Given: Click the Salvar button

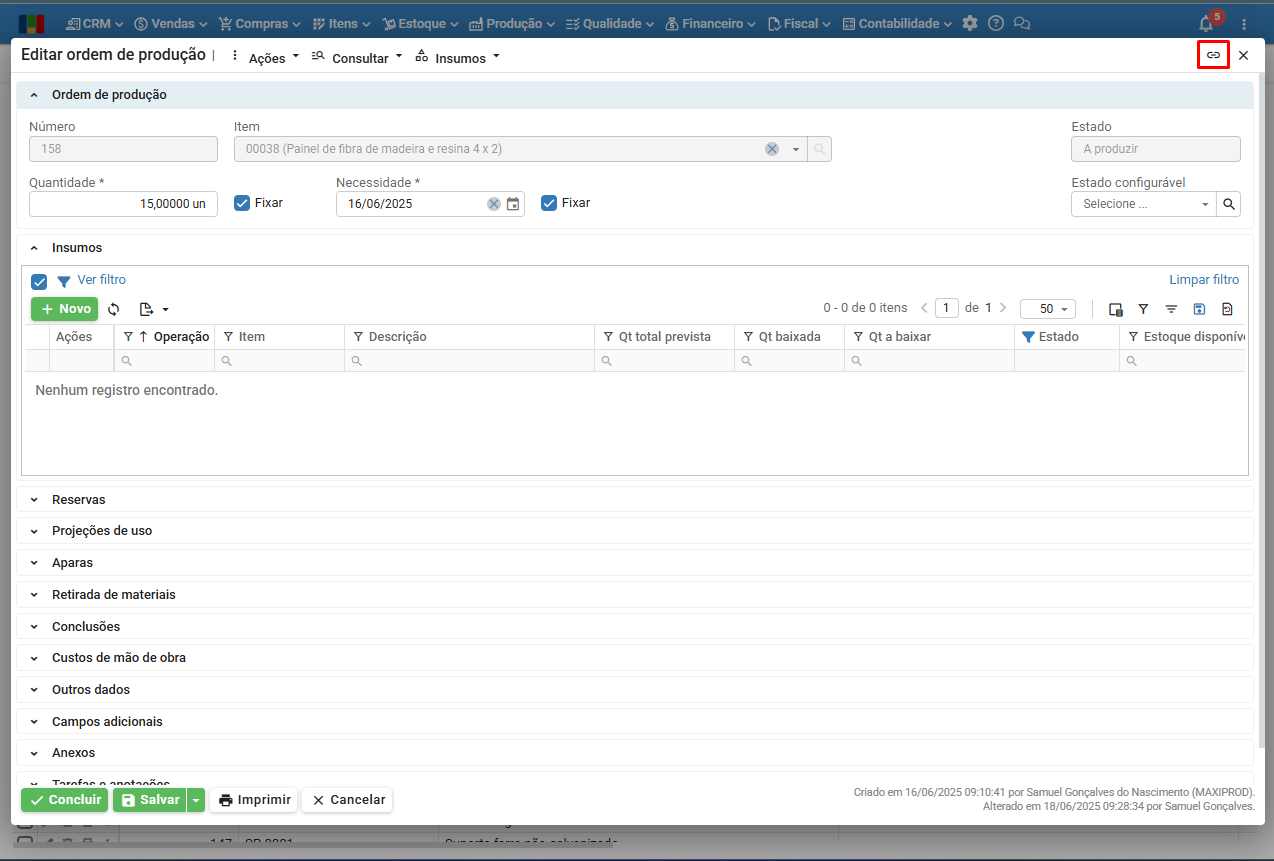Looking at the screenshot, I should click(x=150, y=800).
